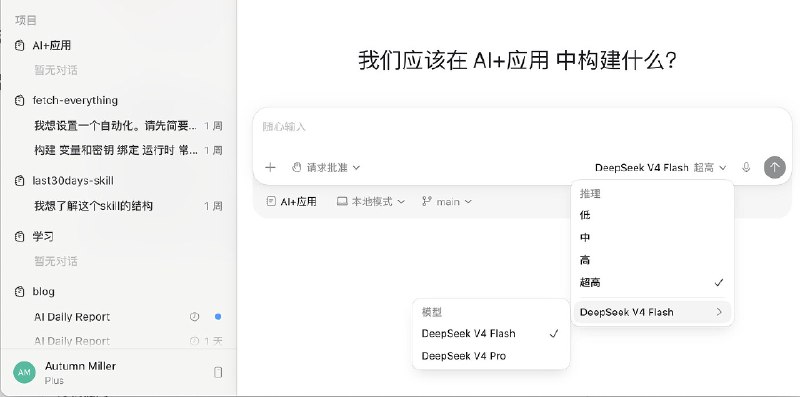Click the panel icon next to Autumn Miller
The image size is (800, 397).
pyautogui.click(x=218, y=373)
